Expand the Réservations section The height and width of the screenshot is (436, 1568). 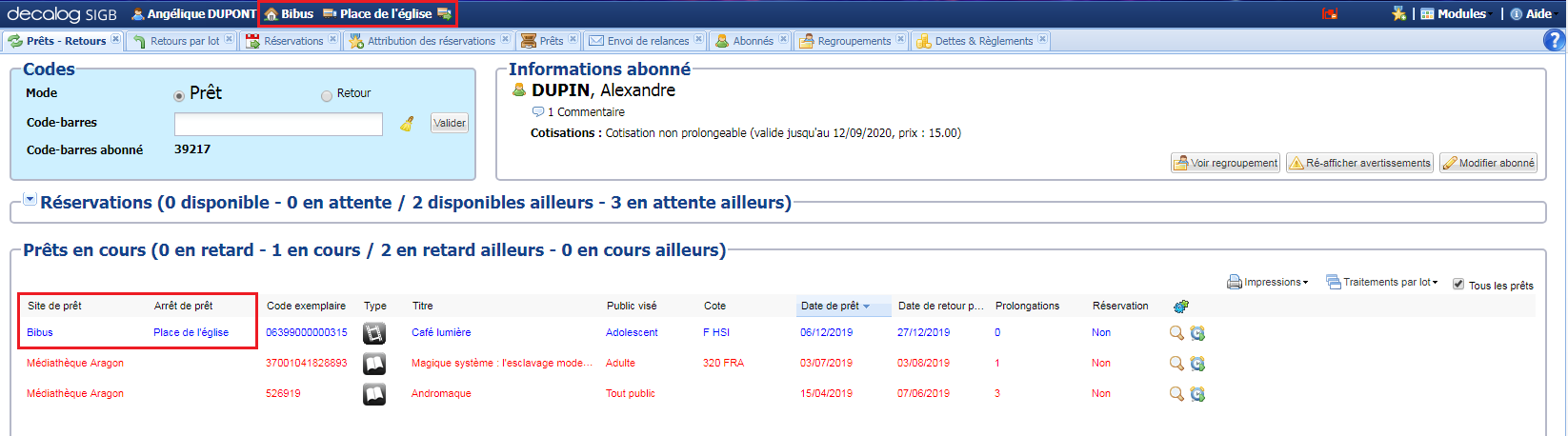[x=30, y=200]
